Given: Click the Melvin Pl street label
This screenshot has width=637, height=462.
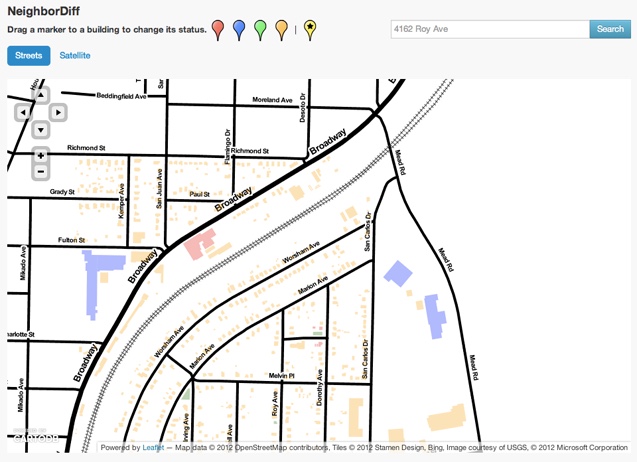Looking at the screenshot, I should coord(281,376).
